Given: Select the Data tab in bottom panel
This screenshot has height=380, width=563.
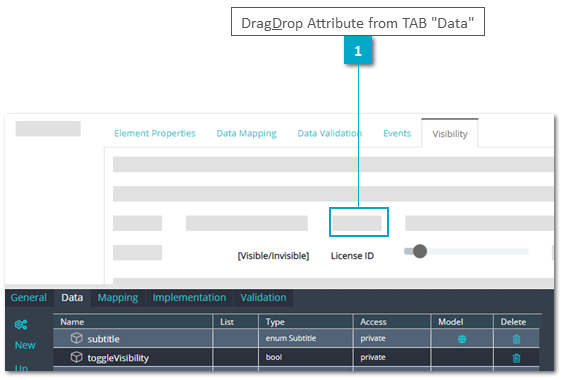Looking at the screenshot, I should click(x=72, y=297).
